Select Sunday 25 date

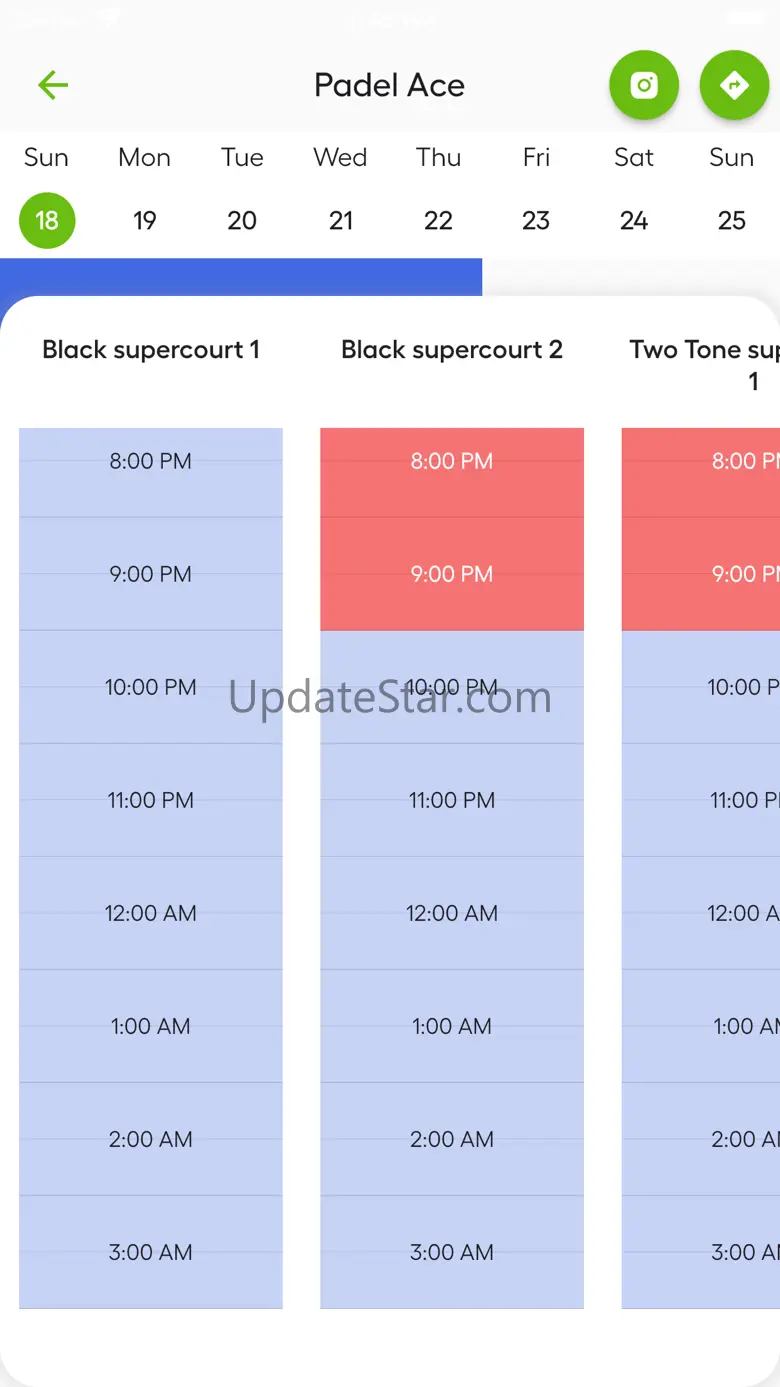pos(732,220)
